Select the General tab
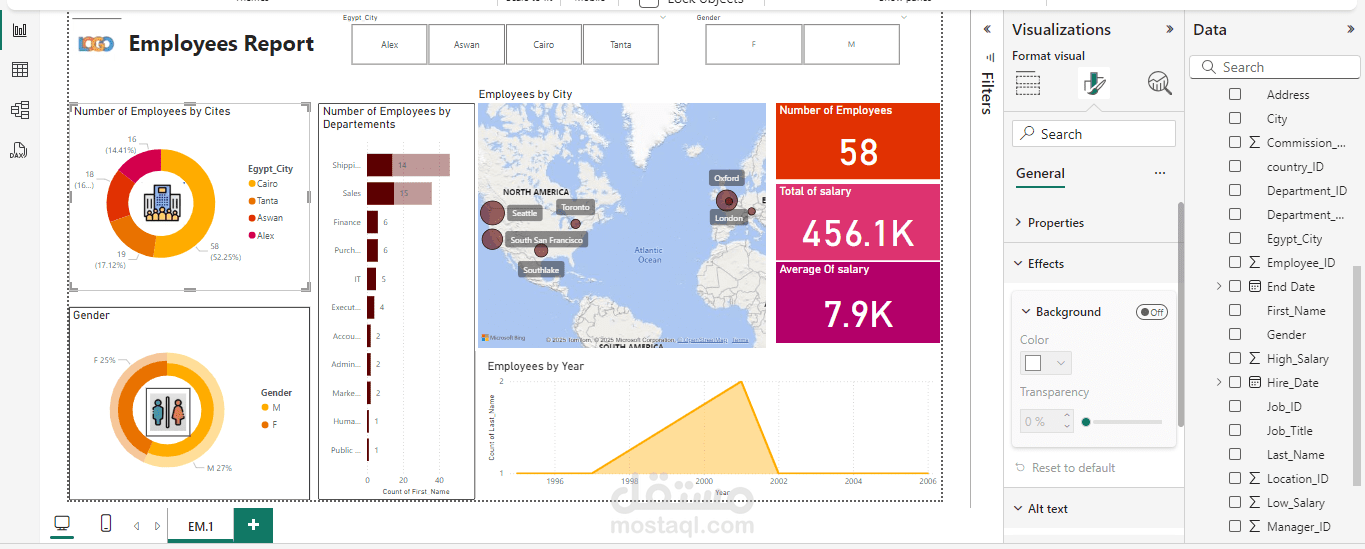This screenshot has width=1365, height=549. point(1040,173)
